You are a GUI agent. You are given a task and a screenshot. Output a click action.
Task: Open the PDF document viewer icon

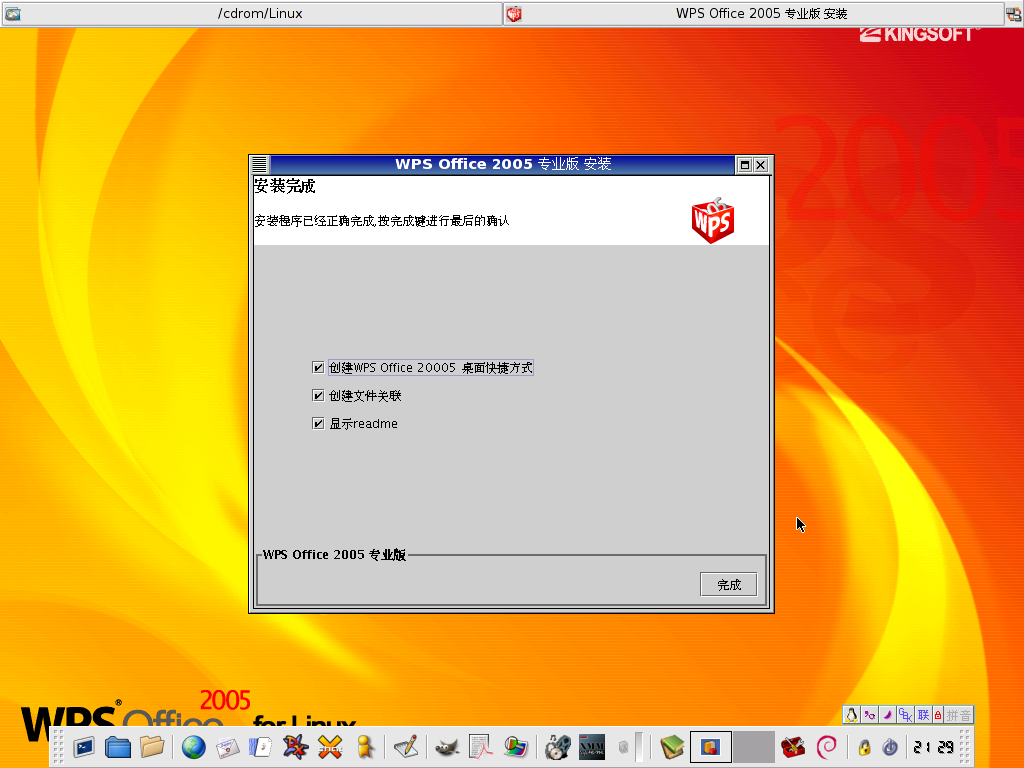click(x=481, y=747)
